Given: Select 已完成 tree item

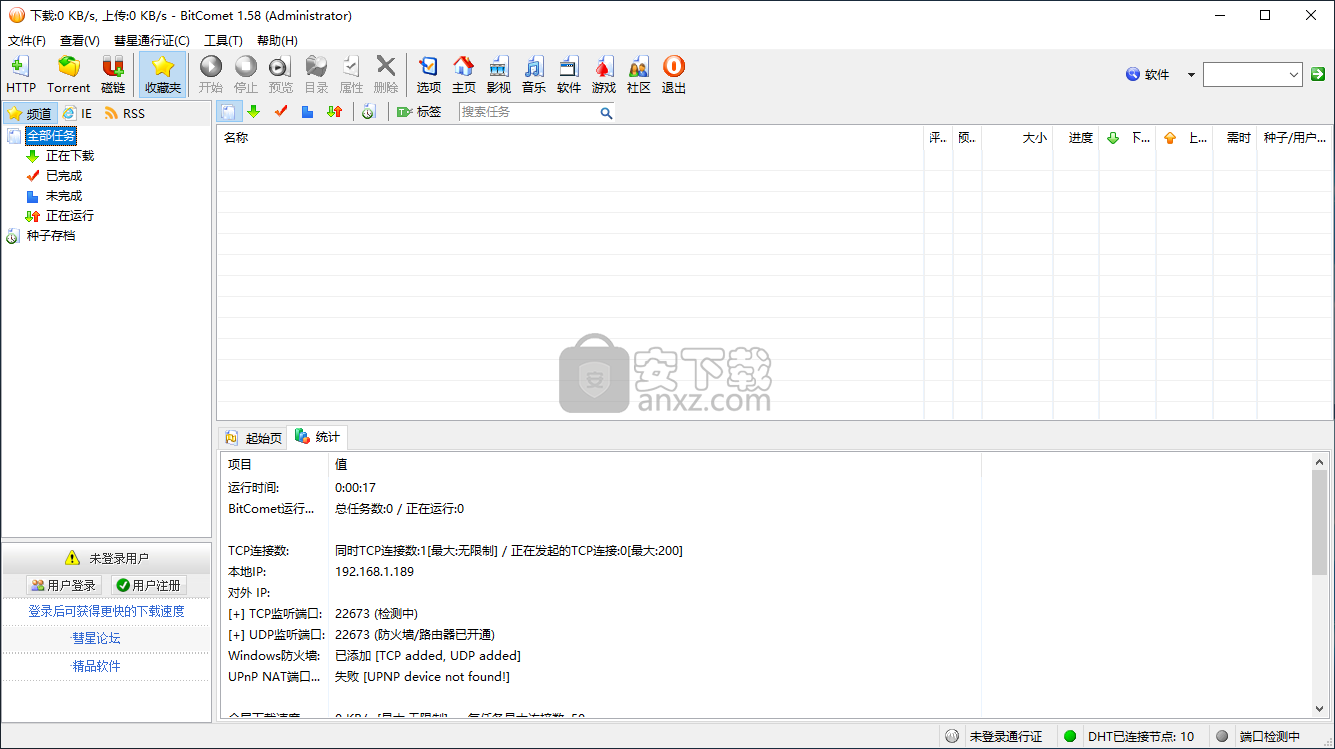Looking at the screenshot, I should click(64, 176).
